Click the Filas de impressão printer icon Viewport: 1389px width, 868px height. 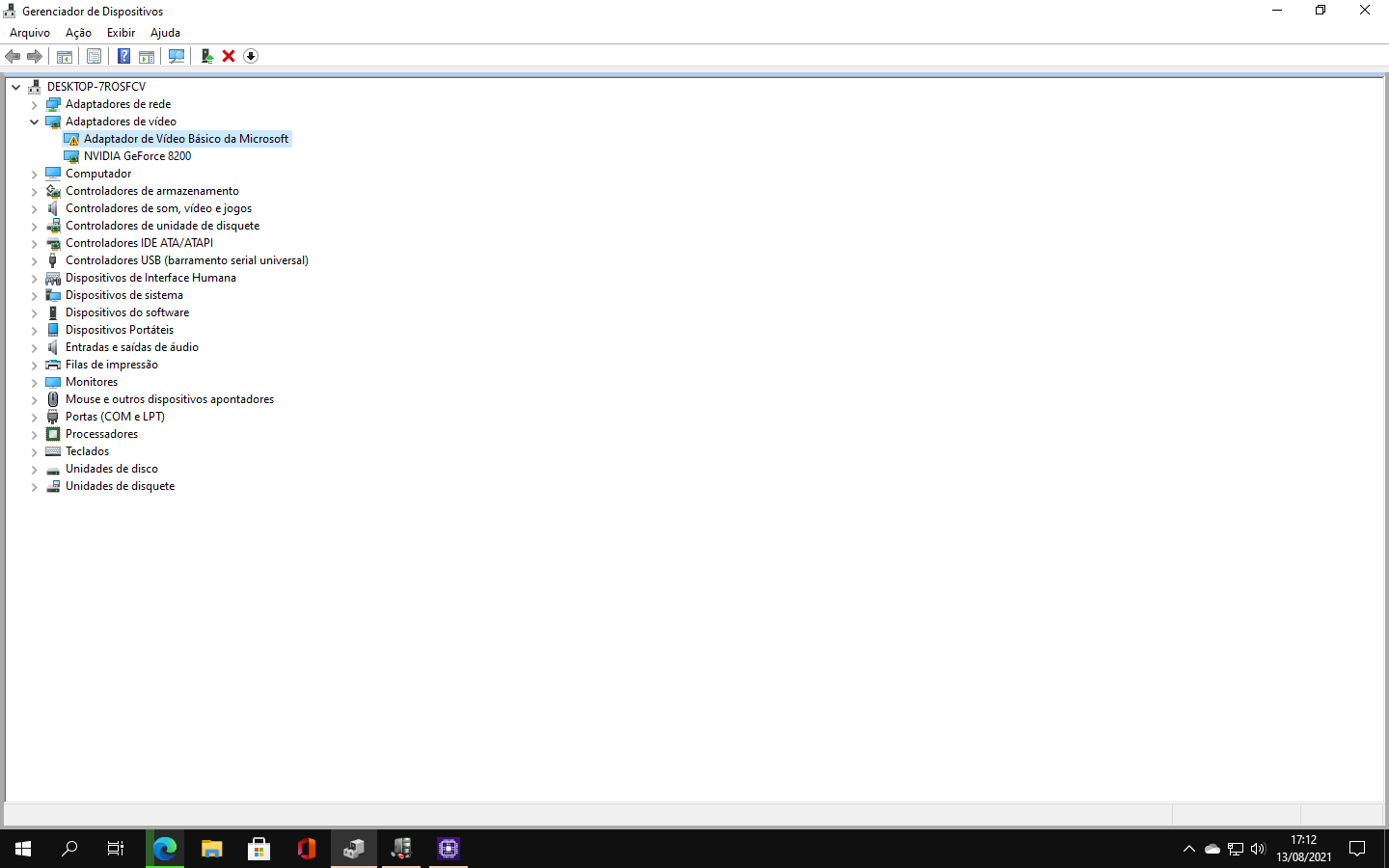53,365
